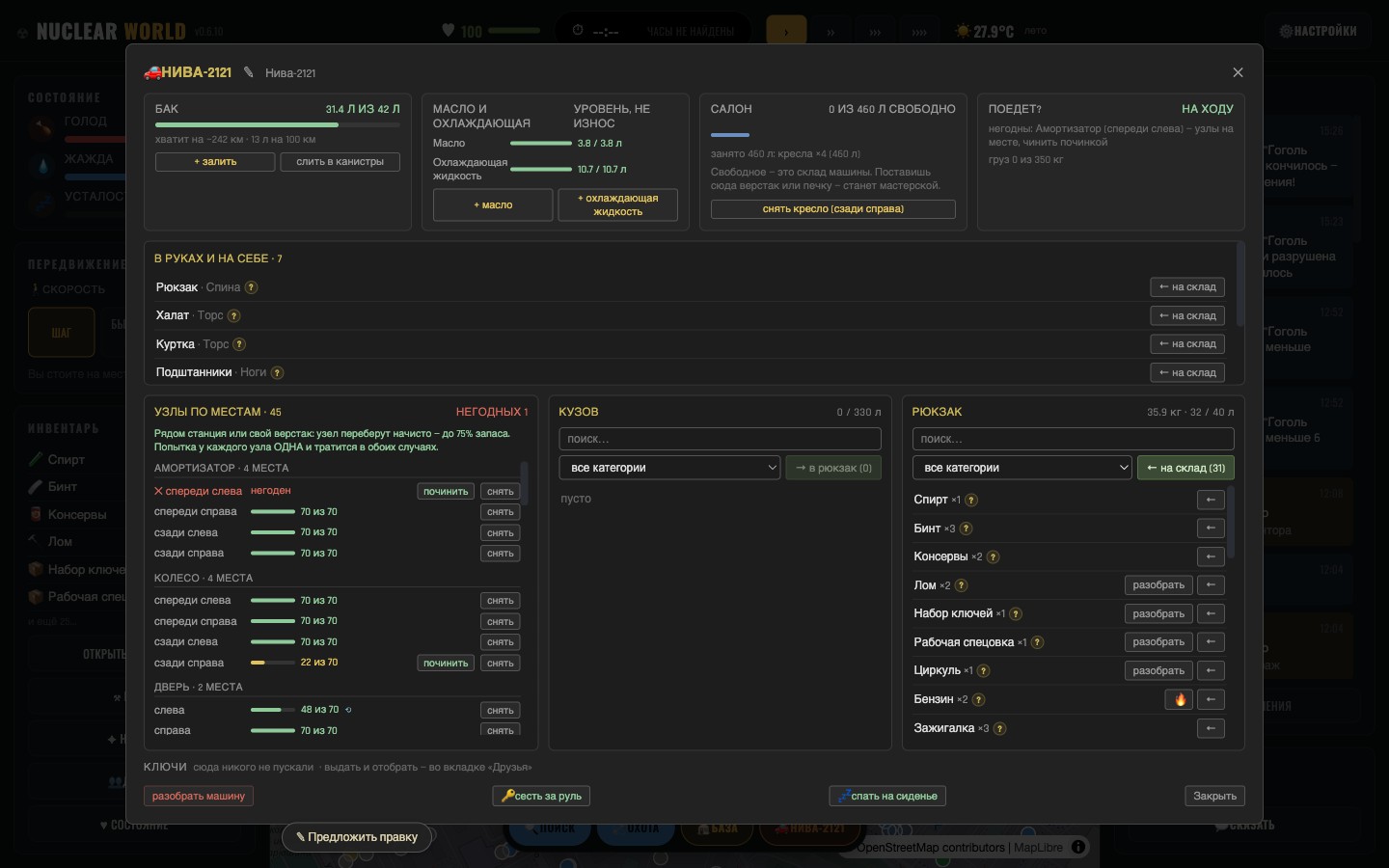
Task: Click the small refresh icon beside 48 из 70
Action: (x=348, y=710)
